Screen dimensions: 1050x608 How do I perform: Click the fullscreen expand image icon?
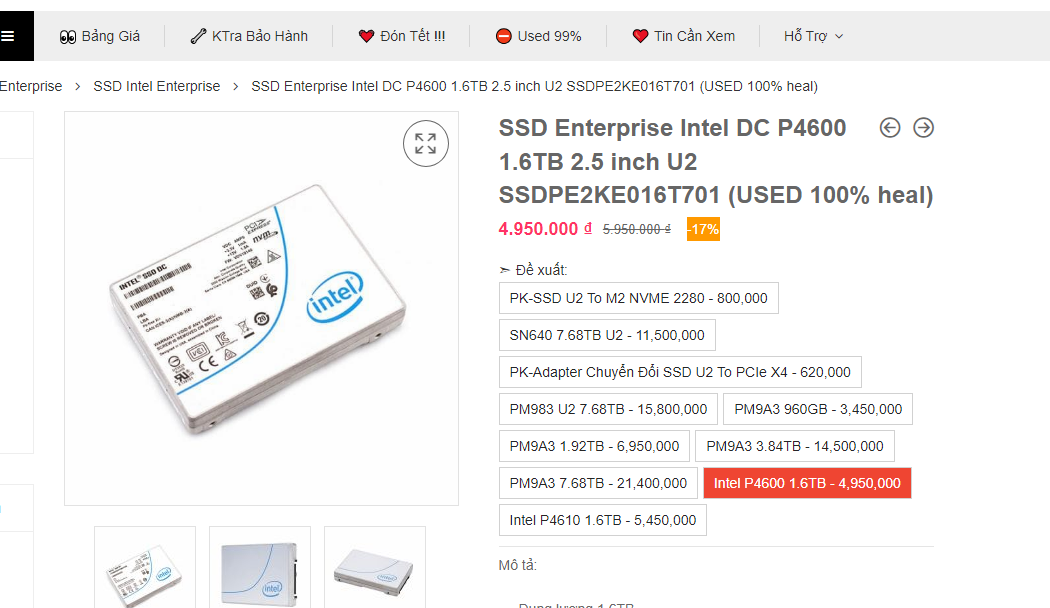426,143
